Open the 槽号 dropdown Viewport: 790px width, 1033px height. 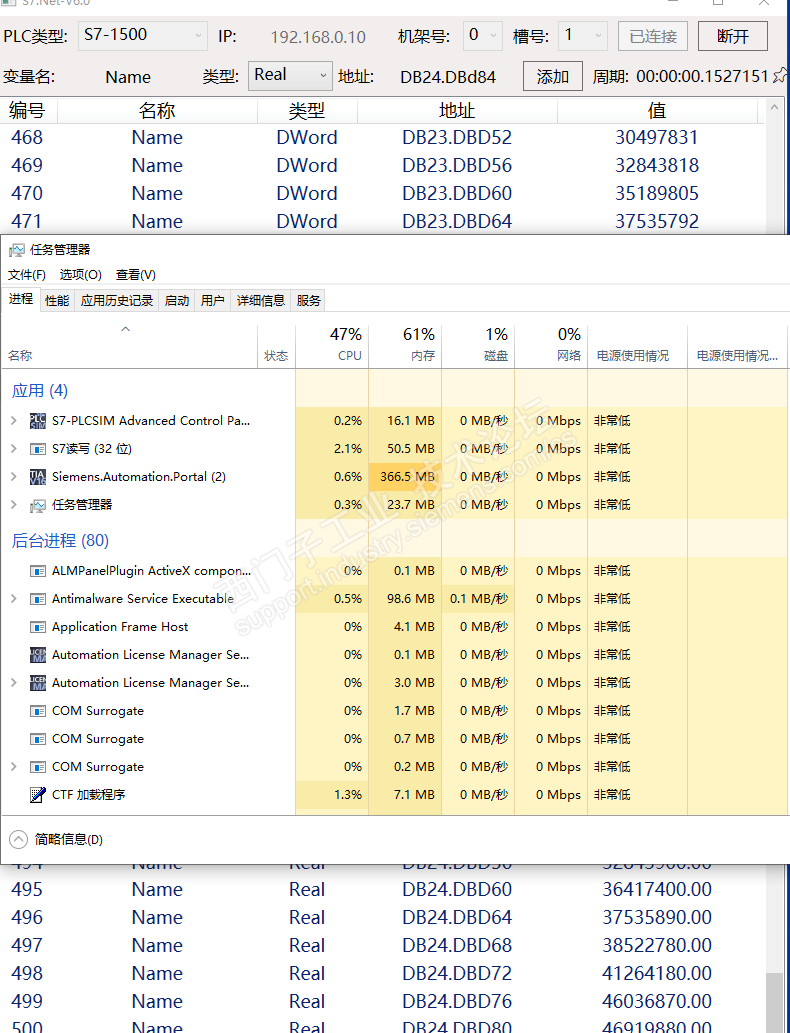point(582,36)
